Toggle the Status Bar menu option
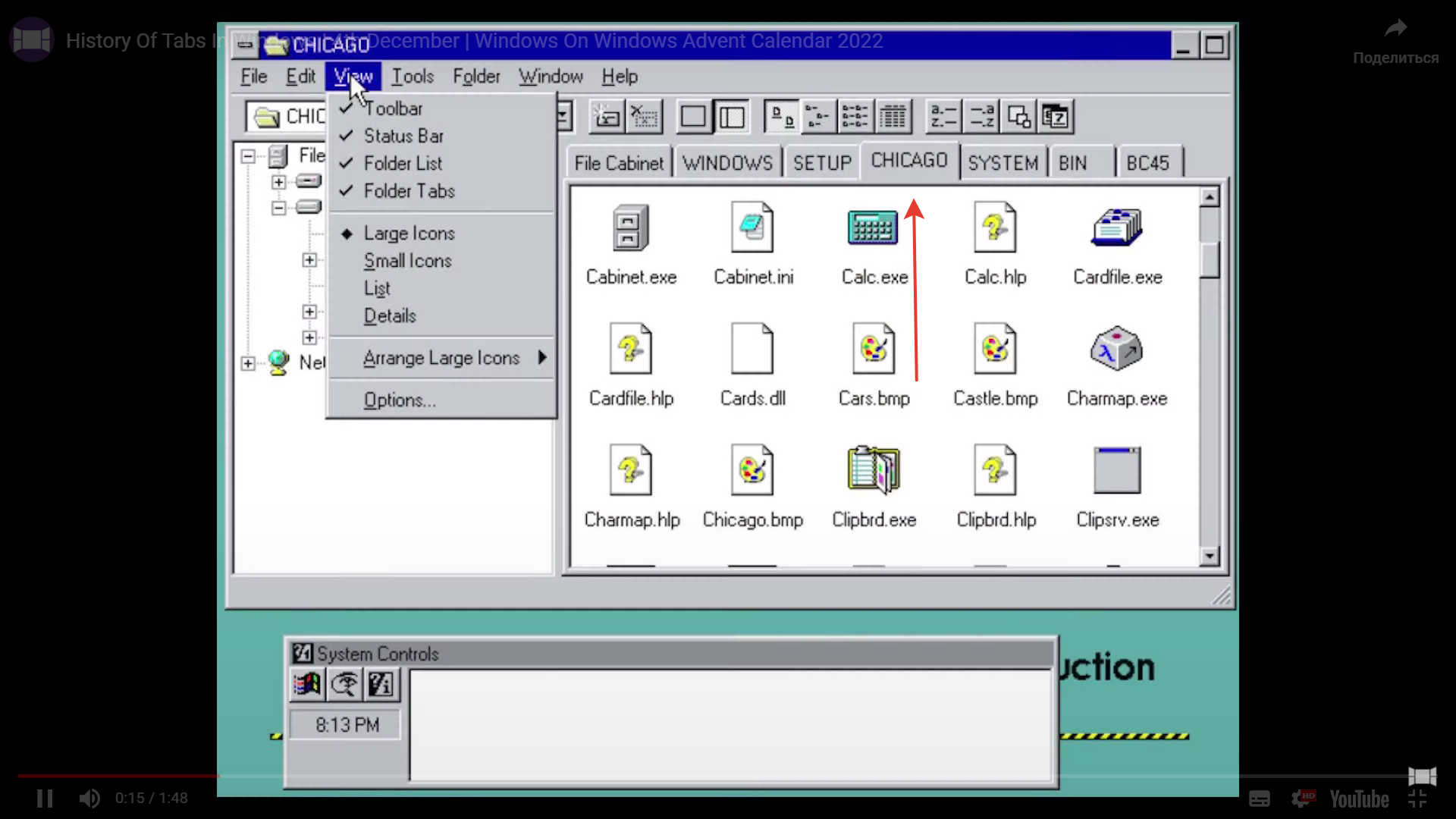This screenshot has width=1456, height=819. tap(441, 136)
